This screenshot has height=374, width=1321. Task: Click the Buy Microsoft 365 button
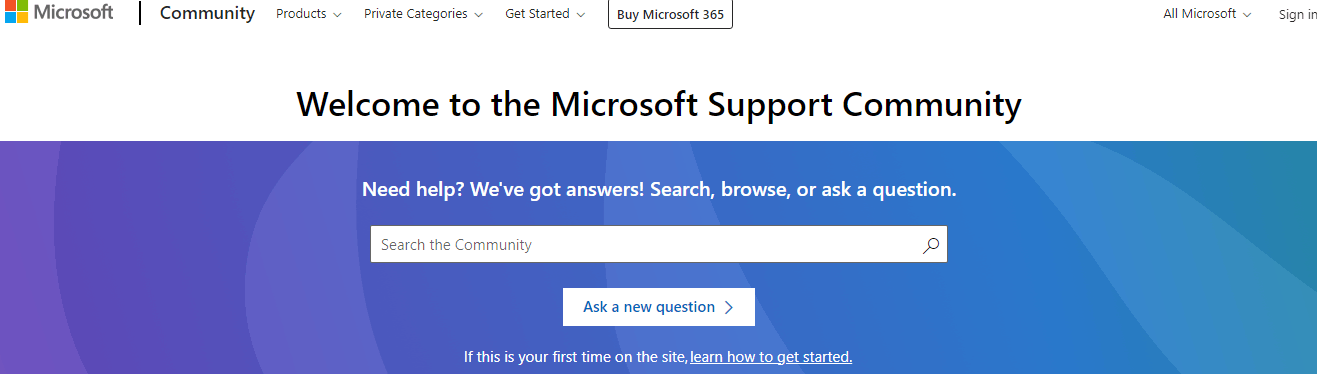click(x=670, y=15)
